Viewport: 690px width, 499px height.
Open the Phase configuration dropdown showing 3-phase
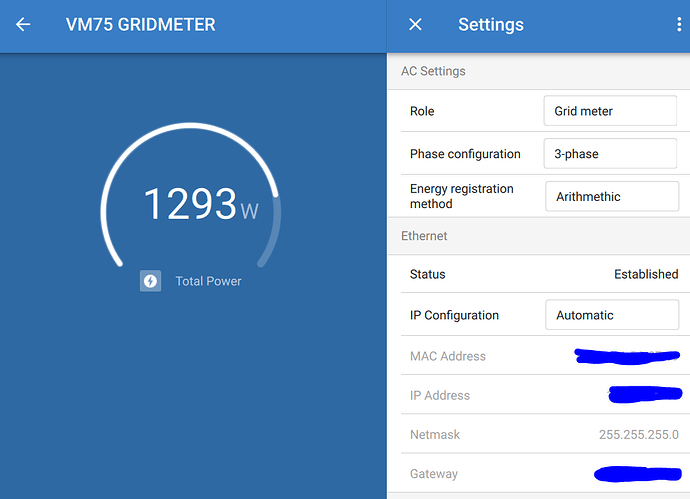[610, 154]
